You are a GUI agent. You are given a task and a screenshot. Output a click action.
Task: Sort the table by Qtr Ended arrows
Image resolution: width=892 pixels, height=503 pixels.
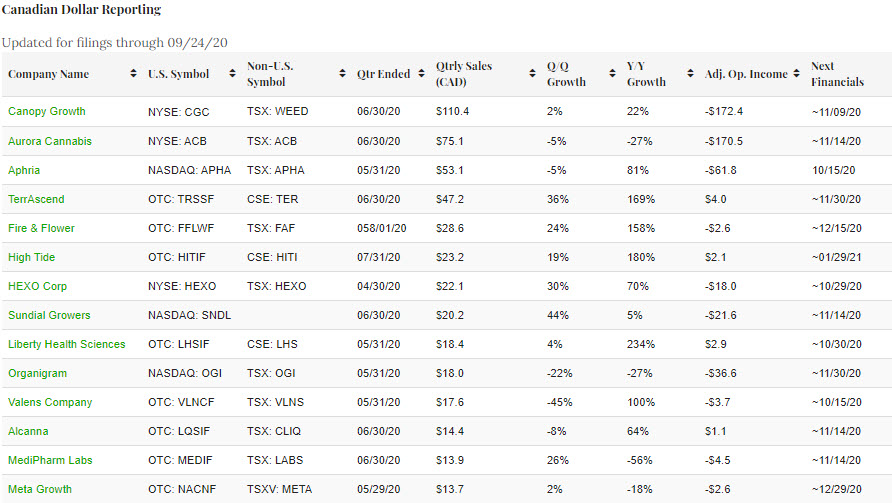pos(418,74)
